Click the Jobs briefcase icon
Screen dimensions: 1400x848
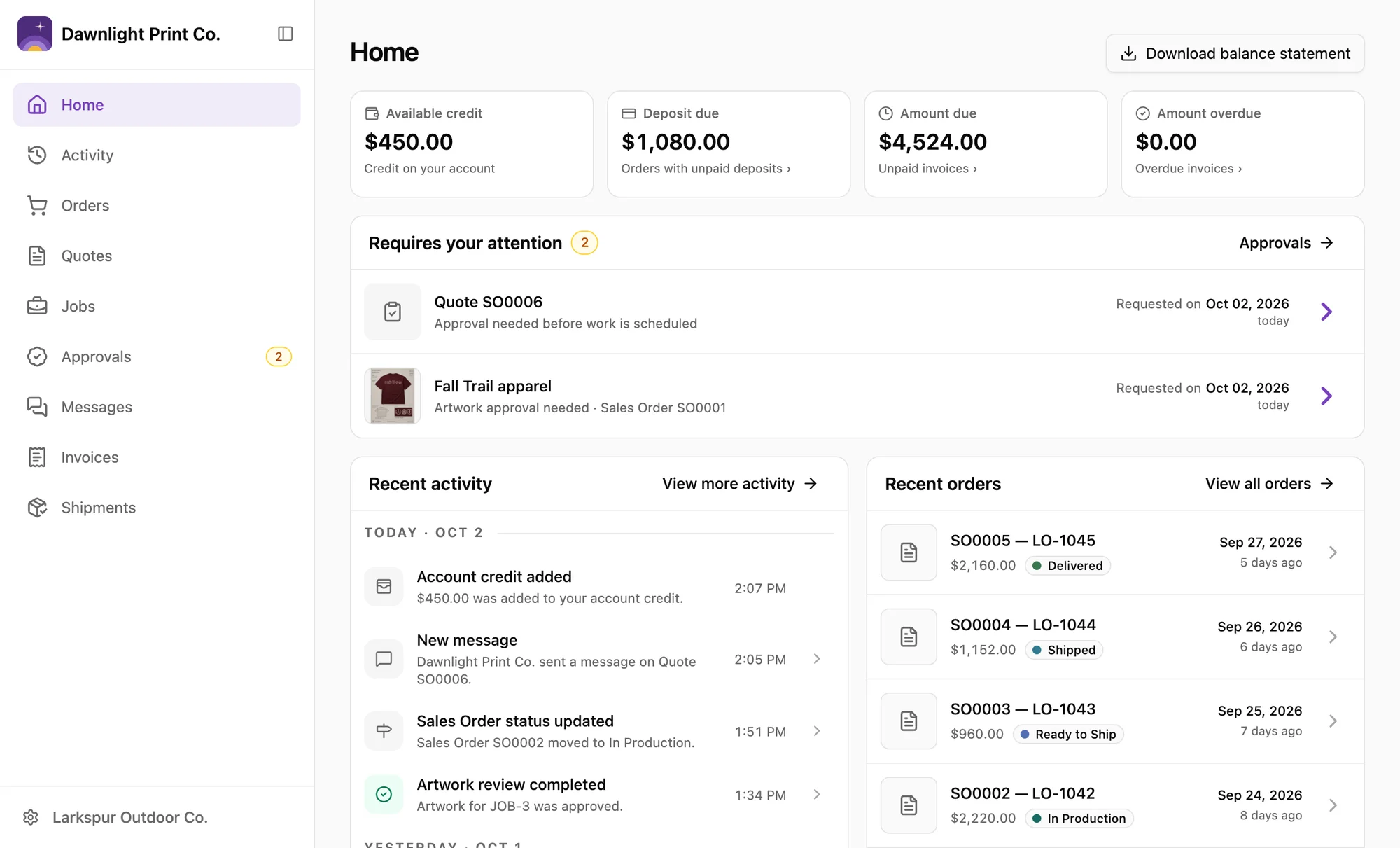coord(37,306)
